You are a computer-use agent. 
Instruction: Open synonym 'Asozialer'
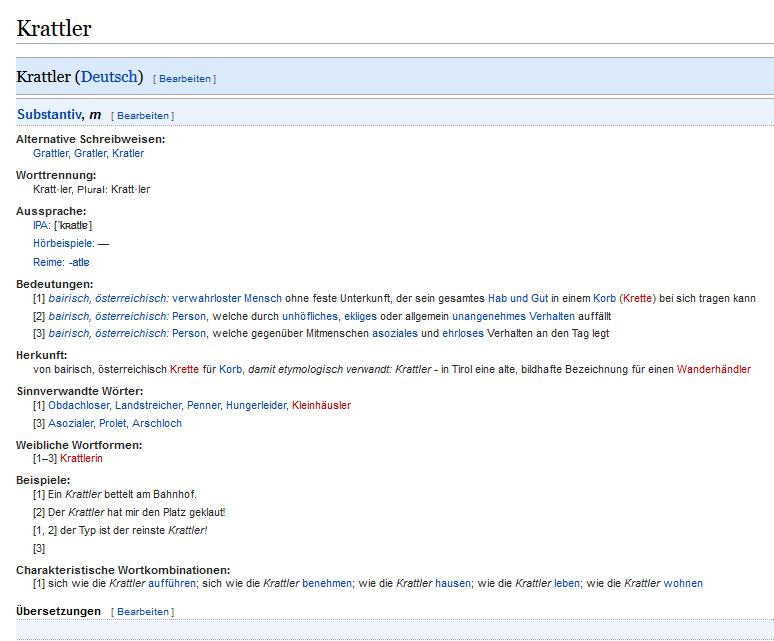(x=71, y=423)
